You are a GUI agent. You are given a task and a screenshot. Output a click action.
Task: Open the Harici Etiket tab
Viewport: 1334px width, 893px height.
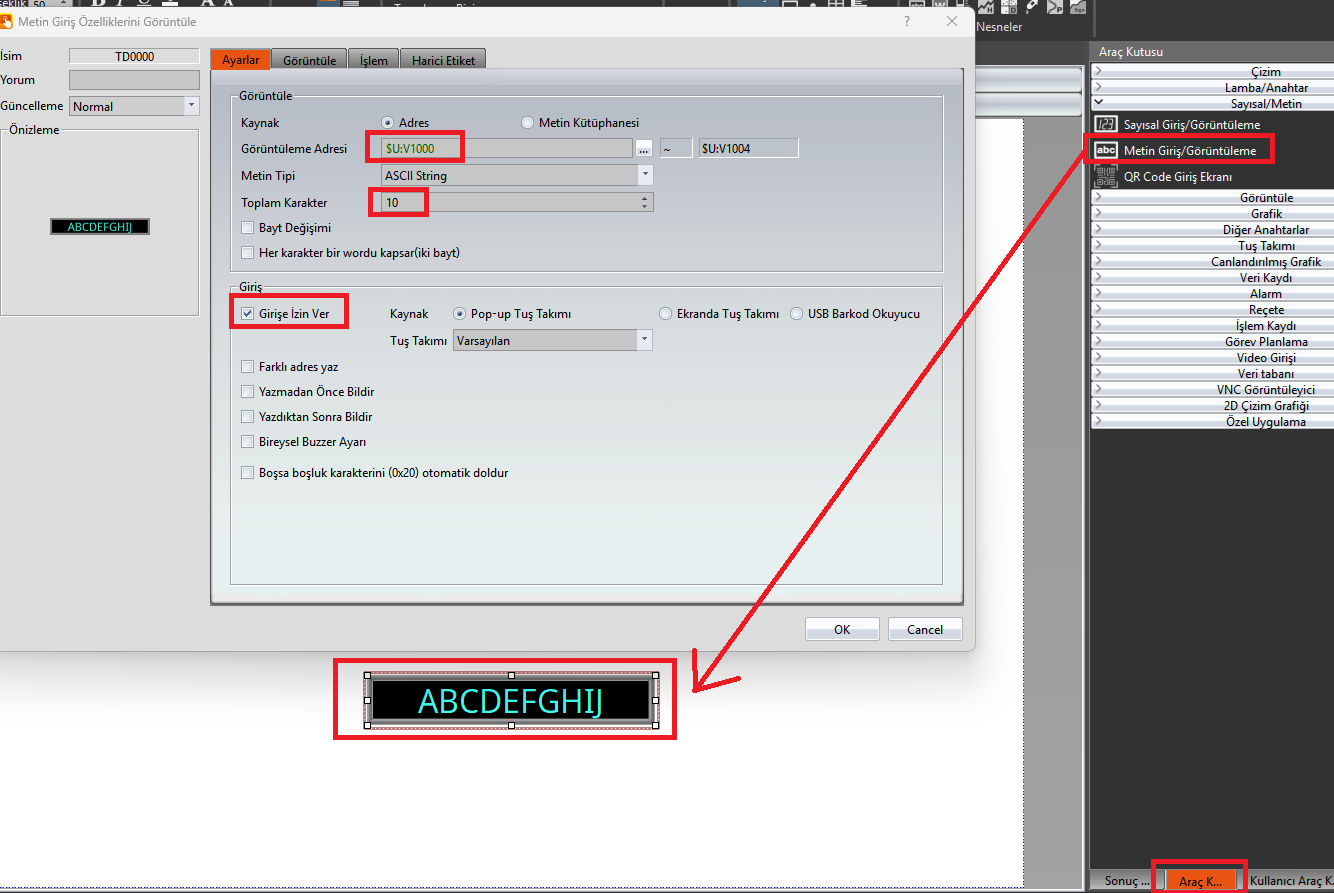[x=443, y=60]
